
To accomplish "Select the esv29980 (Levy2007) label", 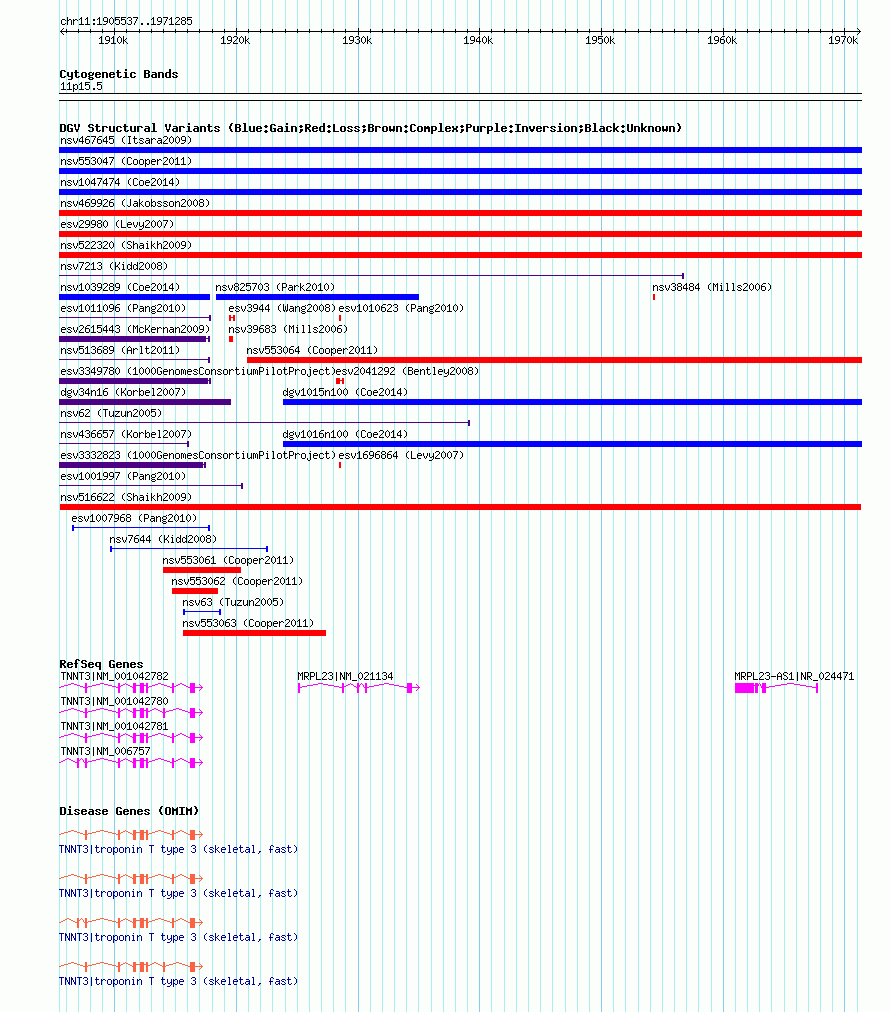I will [x=117, y=225].
